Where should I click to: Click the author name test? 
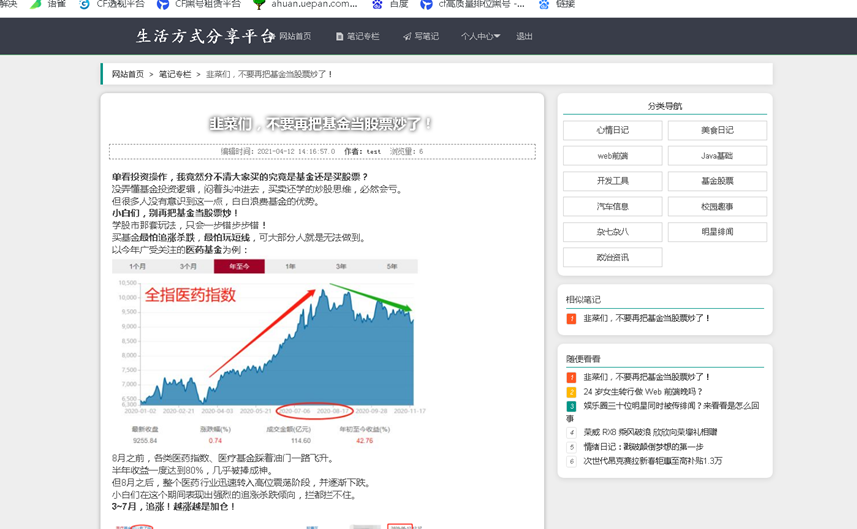point(374,151)
